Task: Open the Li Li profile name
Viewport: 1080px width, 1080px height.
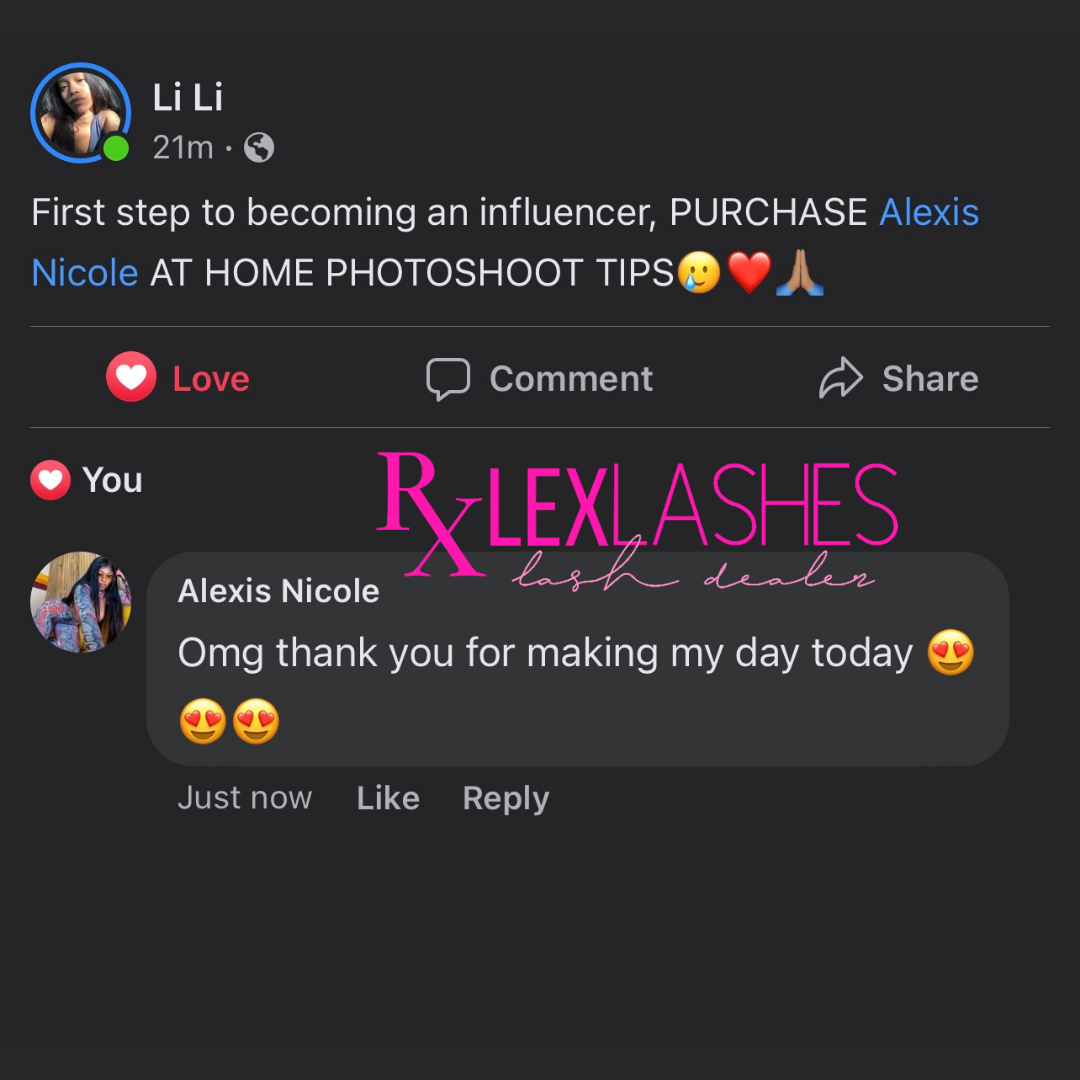Action: pos(187,97)
